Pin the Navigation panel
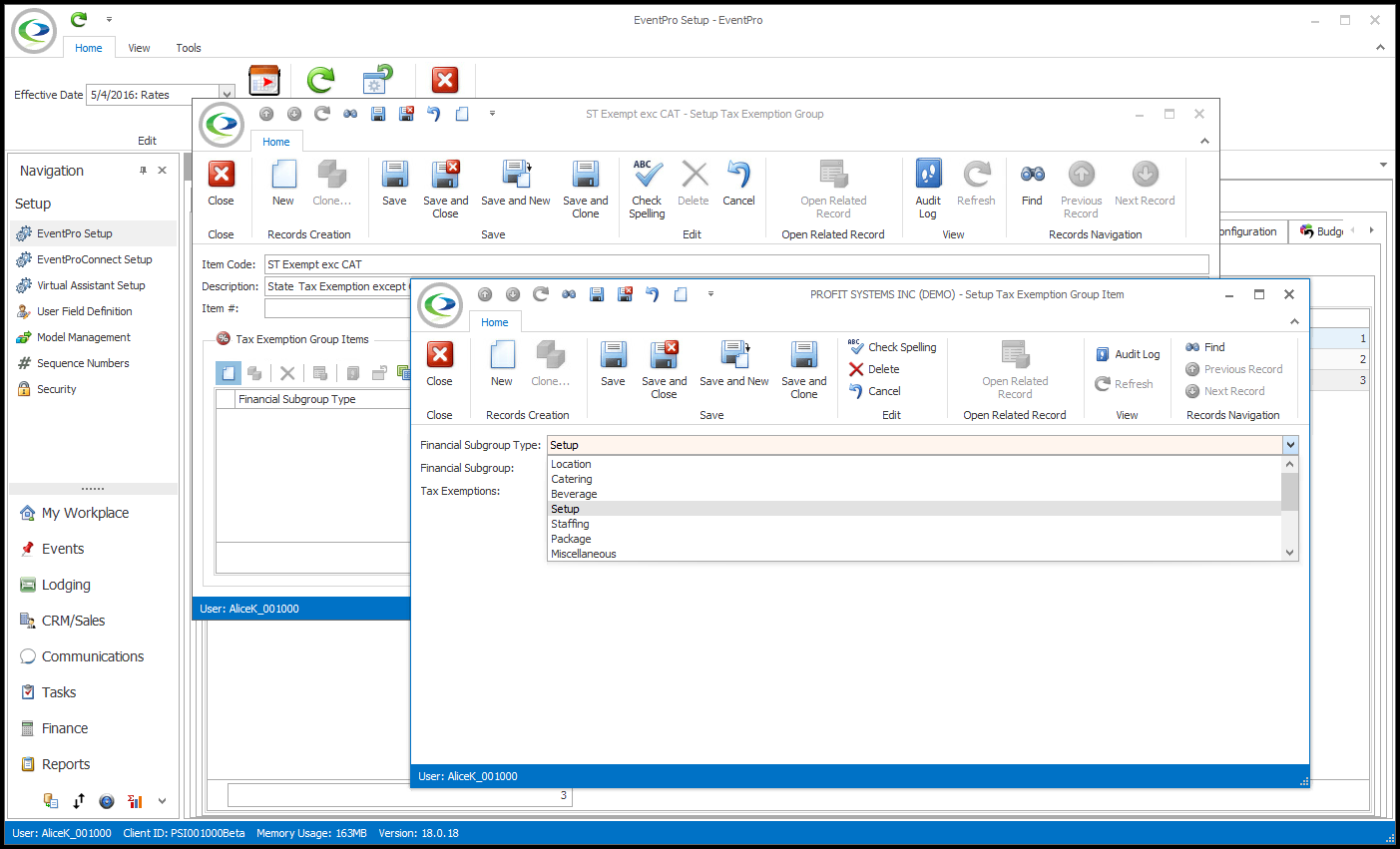The height and width of the screenshot is (849, 1400). tap(143, 171)
